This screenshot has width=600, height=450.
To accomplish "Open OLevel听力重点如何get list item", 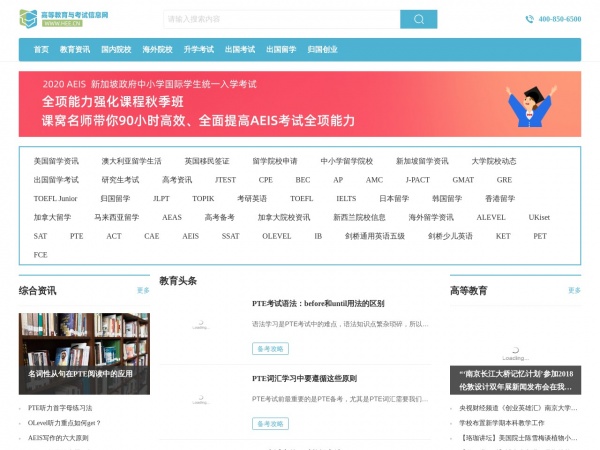I will pos(64,423).
